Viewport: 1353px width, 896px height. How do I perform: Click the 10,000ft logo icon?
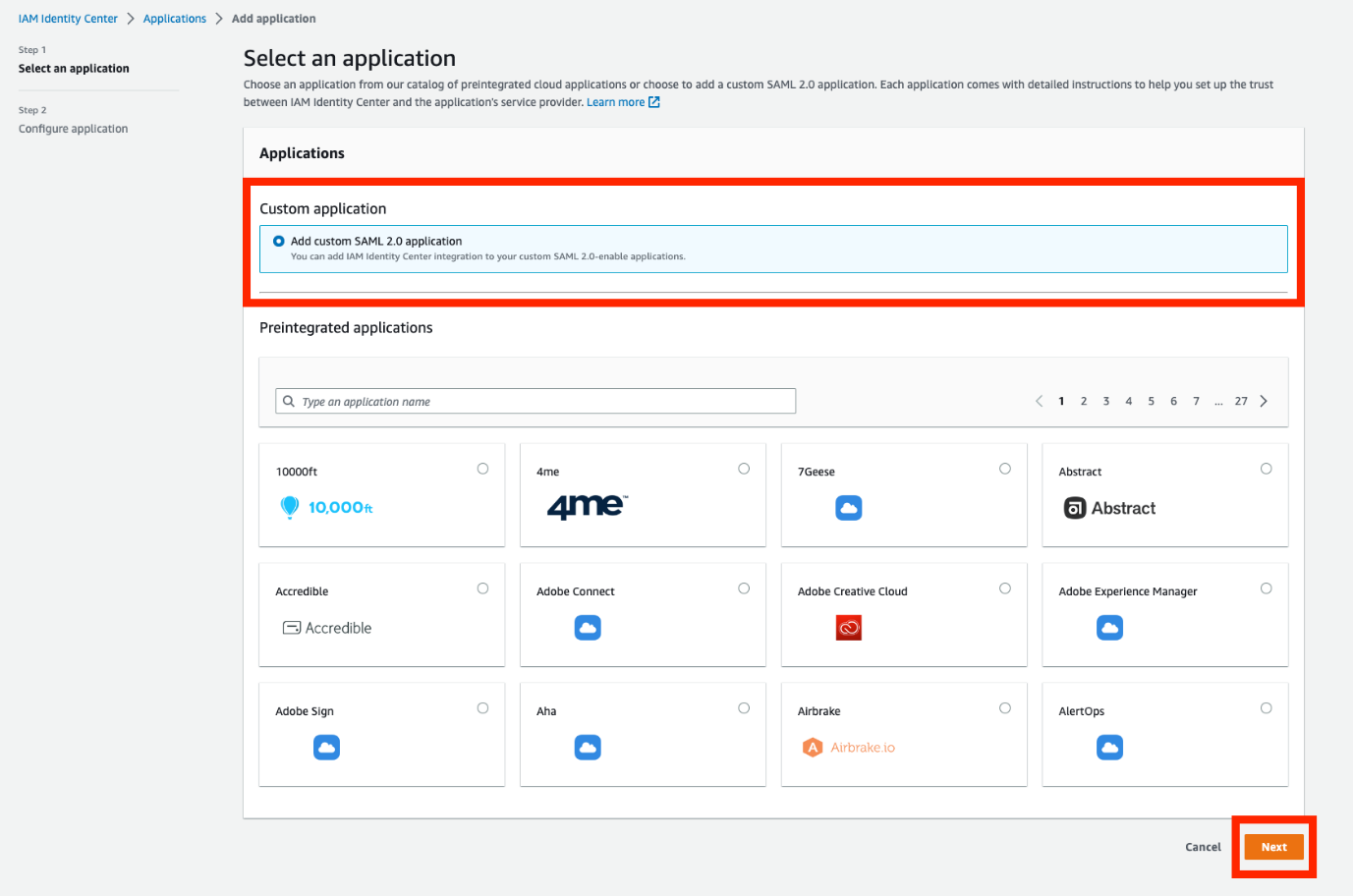[x=325, y=507]
